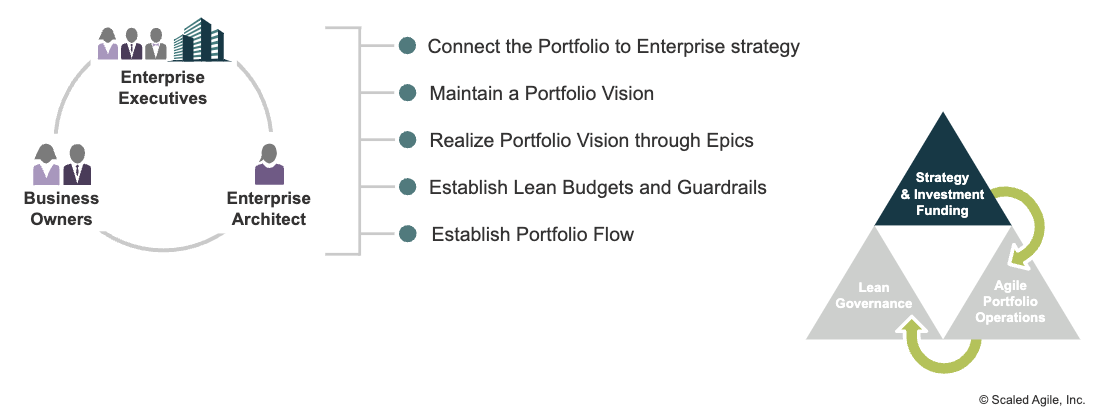The image size is (1104, 416).
Task: Select the Business Owners people icon
Action: tap(62, 164)
